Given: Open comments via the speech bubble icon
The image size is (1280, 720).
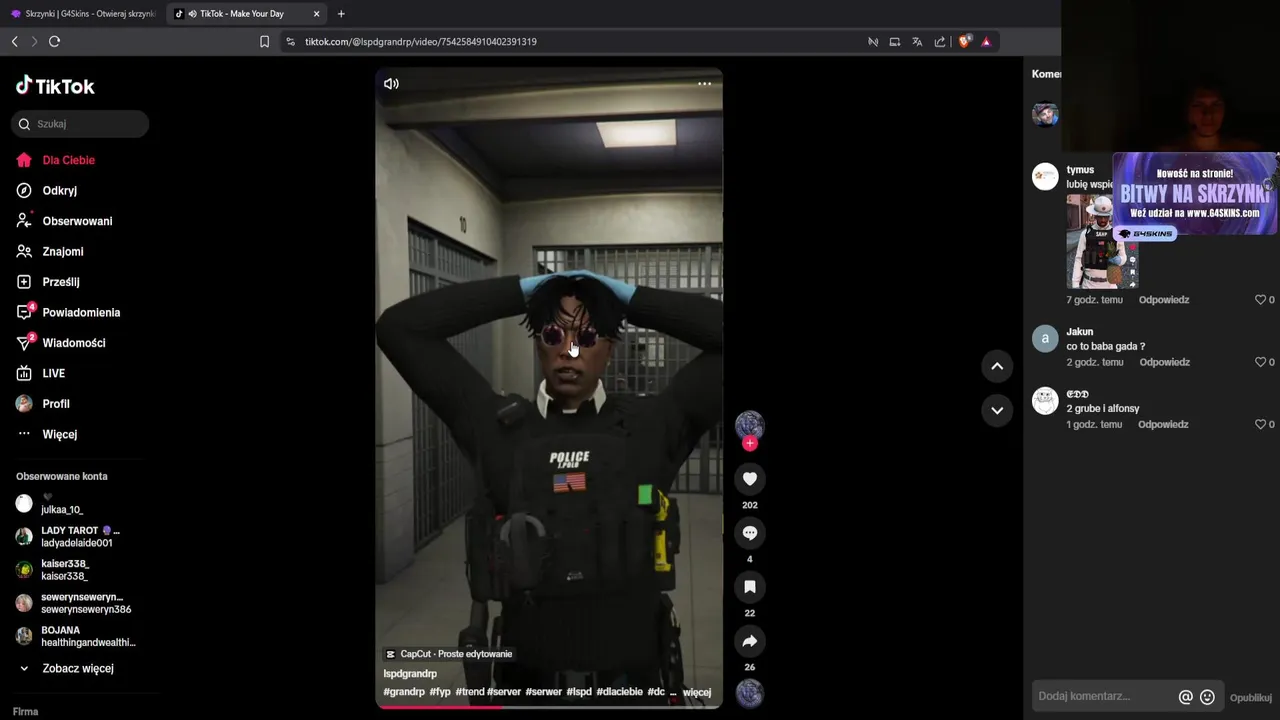Looking at the screenshot, I should (750, 533).
